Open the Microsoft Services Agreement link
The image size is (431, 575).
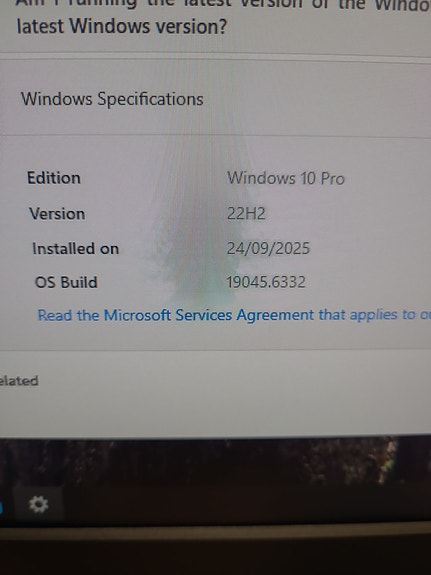(234, 315)
